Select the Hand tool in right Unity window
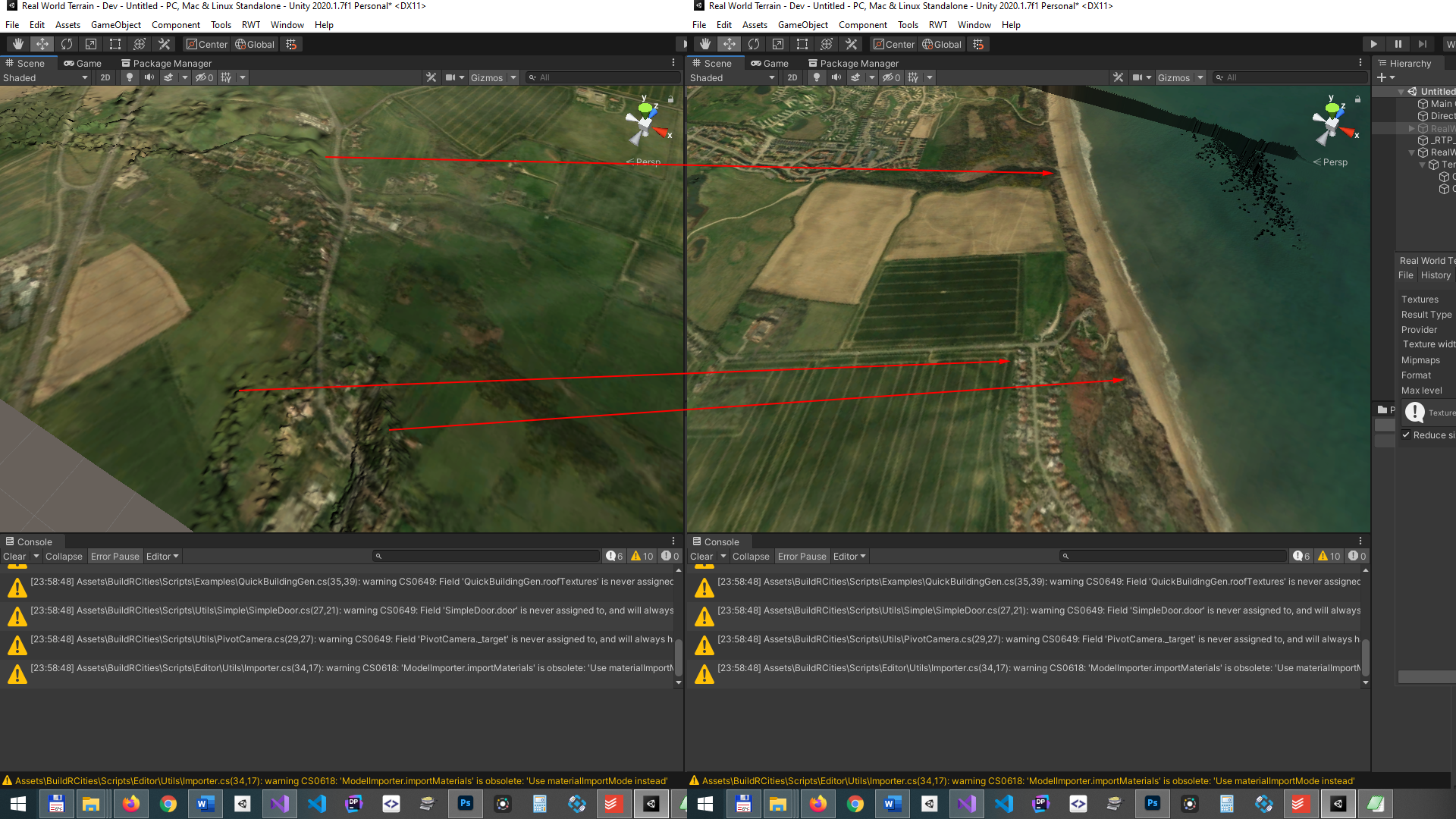Image resolution: width=1456 pixels, height=819 pixels. click(x=705, y=44)
